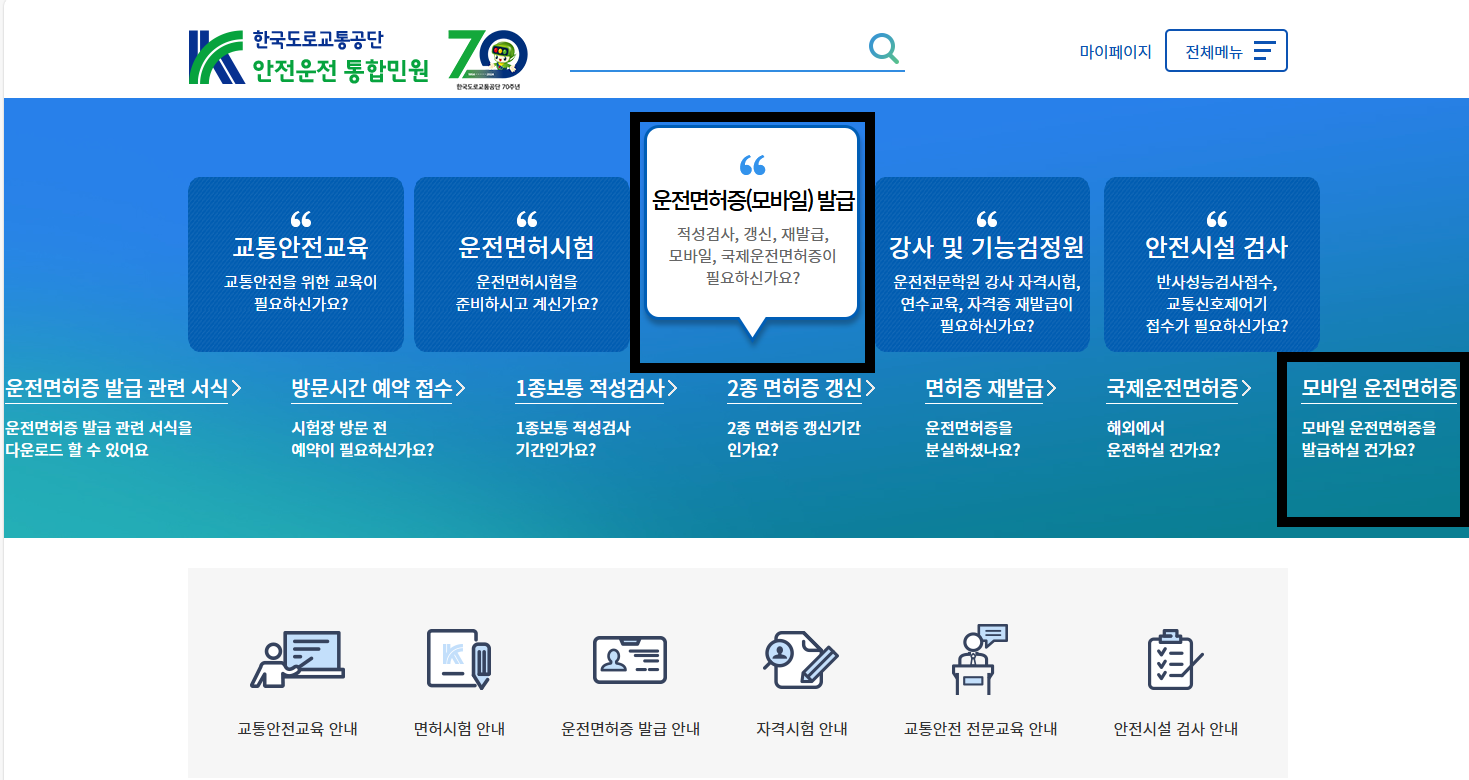Open the 운전면허시험 card
Screen dimensions: 1469x780
tap(522, 265)
